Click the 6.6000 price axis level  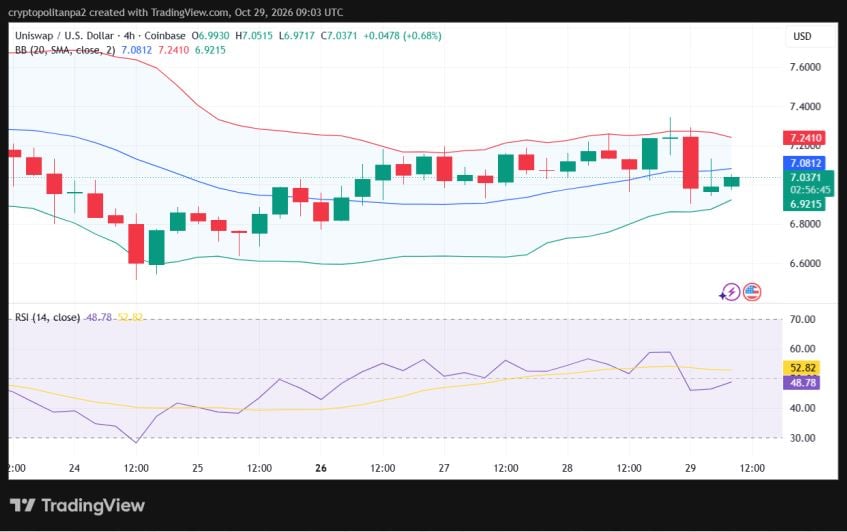coord(804,263)
